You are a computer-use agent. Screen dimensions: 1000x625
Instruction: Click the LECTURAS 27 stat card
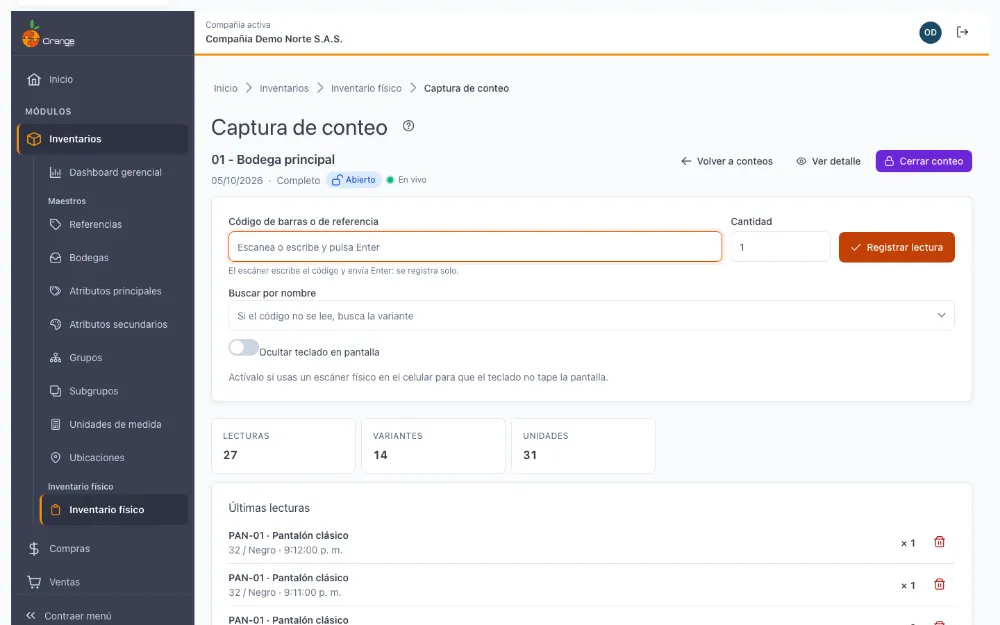(x=283, y=446)
